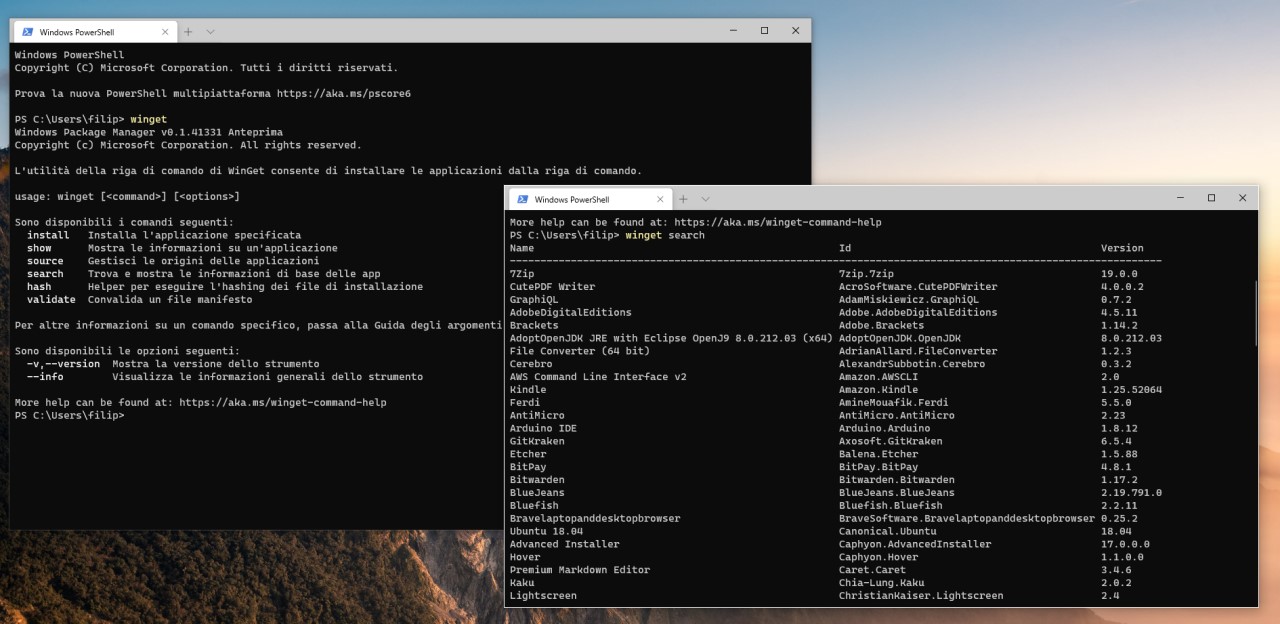Close the front PowerShell window

pyautogui.click(x=1243, y=198)
